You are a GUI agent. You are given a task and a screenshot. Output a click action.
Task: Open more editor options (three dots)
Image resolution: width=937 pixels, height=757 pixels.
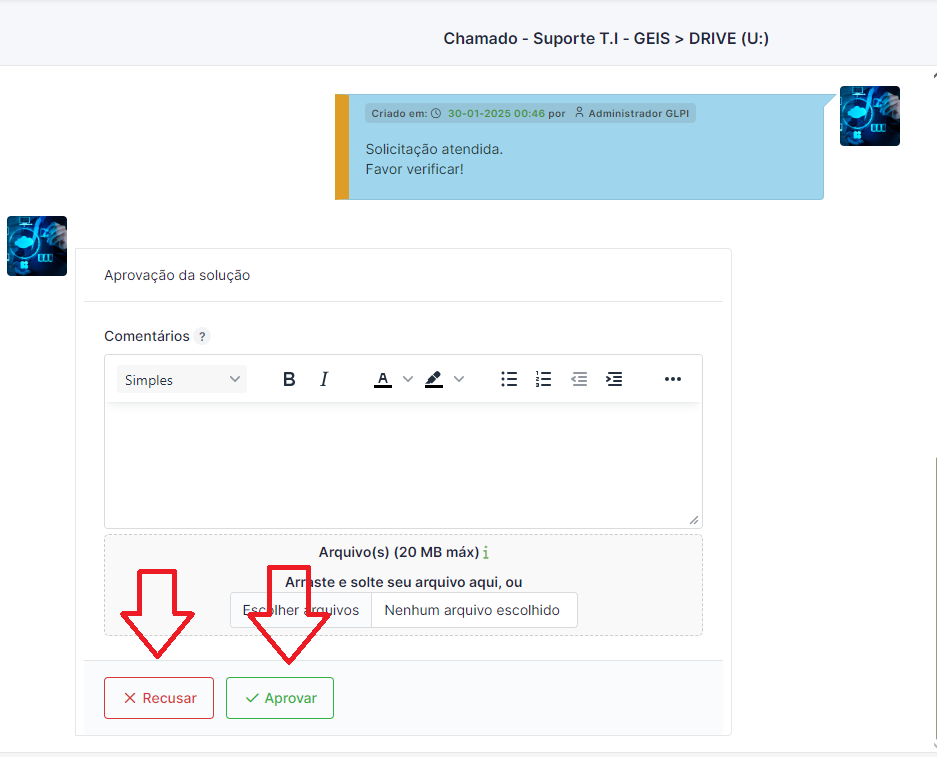(x=673, y=380)
